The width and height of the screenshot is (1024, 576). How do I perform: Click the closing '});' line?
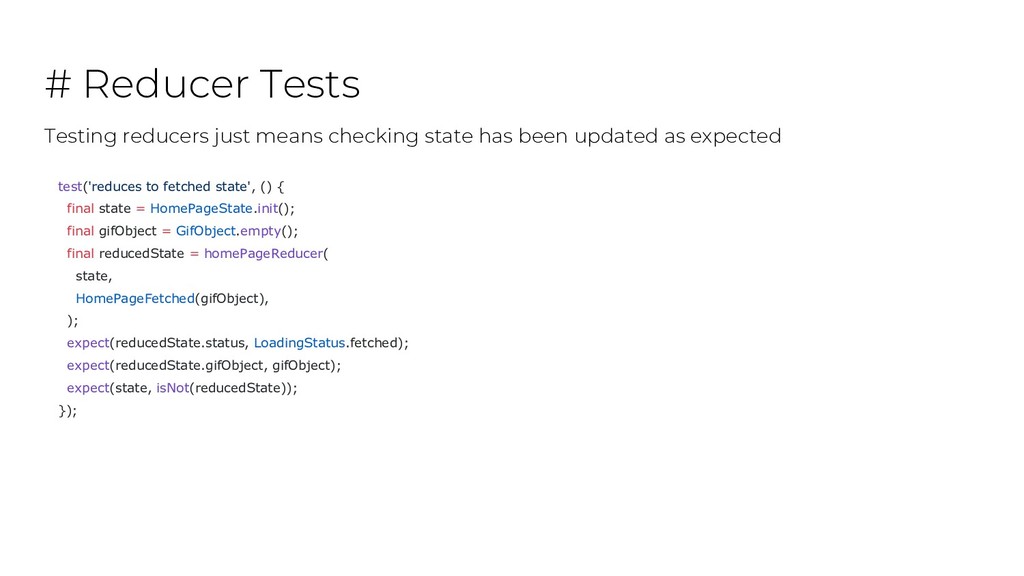point(68,411)
